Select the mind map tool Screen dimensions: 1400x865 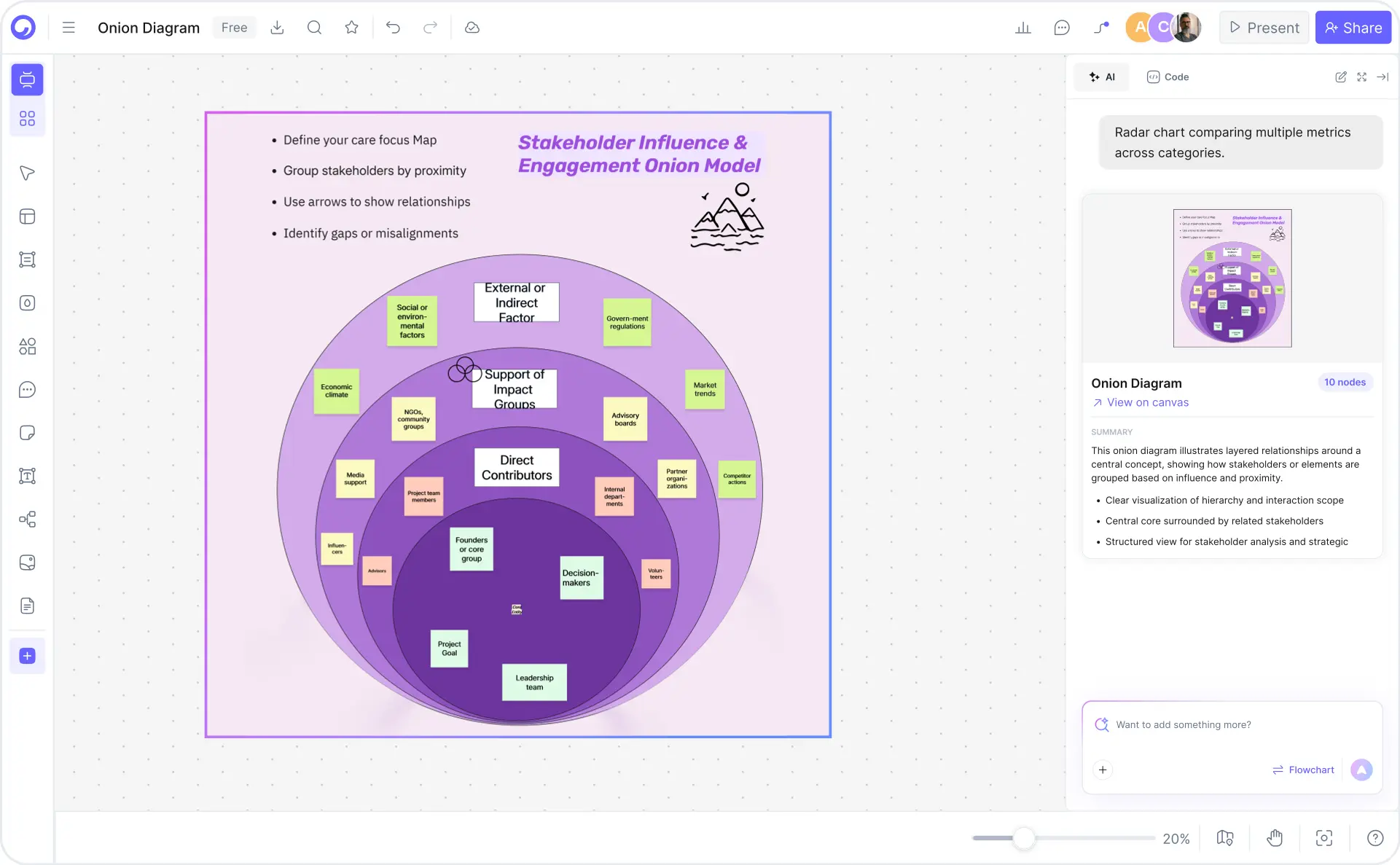click(27, 519)
